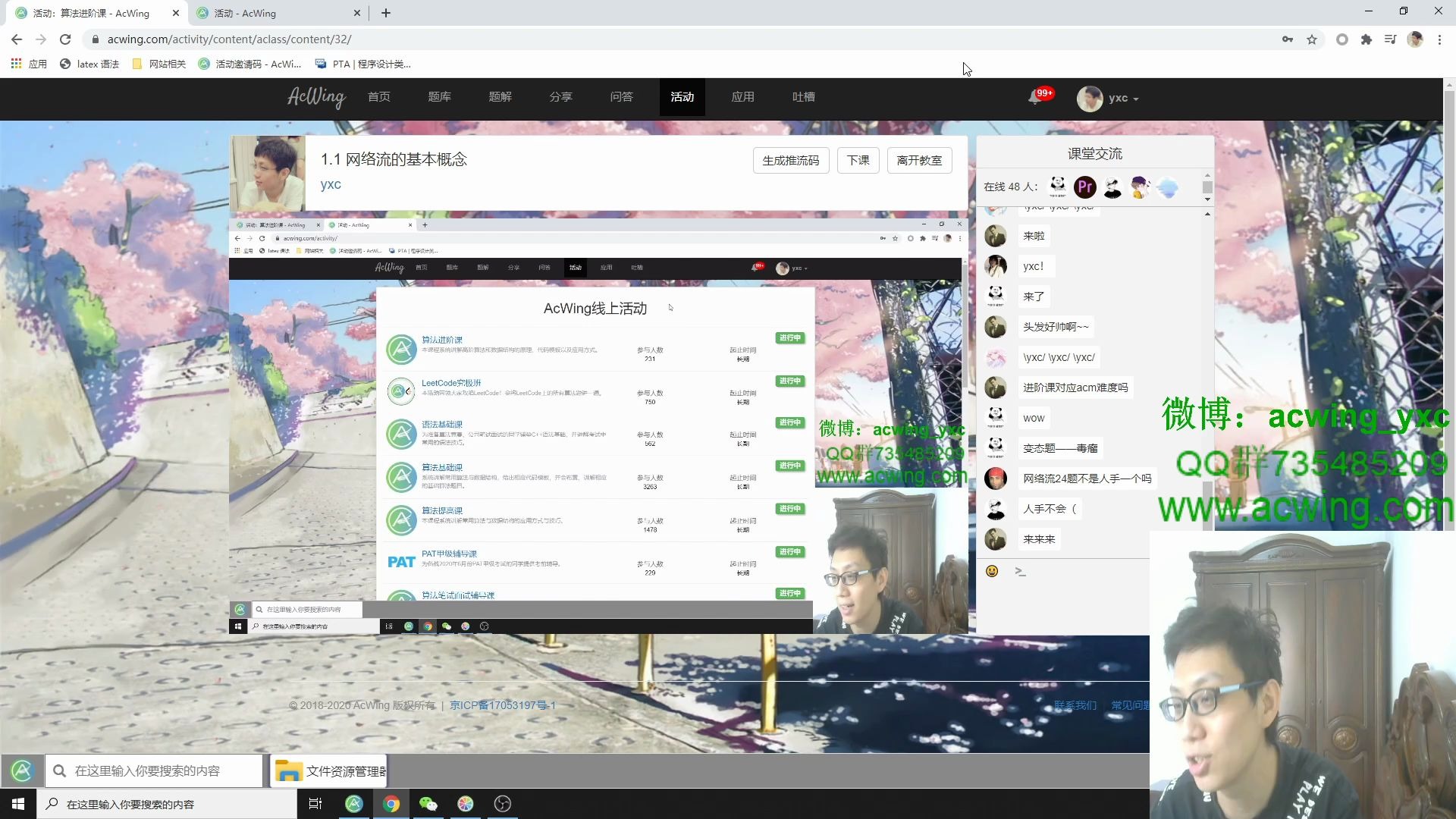Click teacher avatar thumbnail in header
Image resolution: width=1456 pixels, height=819 pixels.
pos(268,173)
